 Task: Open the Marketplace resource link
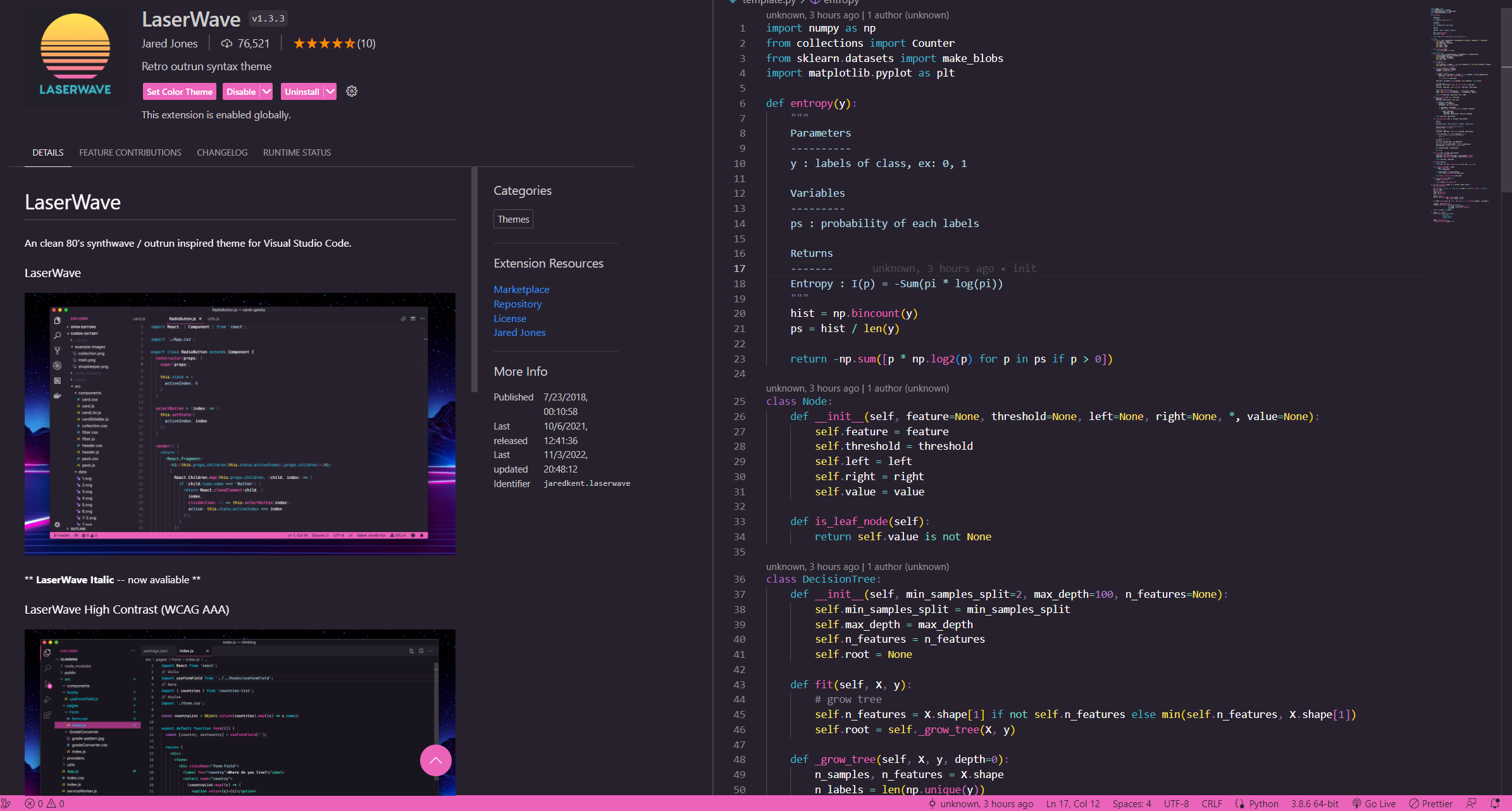pos(521,289)
